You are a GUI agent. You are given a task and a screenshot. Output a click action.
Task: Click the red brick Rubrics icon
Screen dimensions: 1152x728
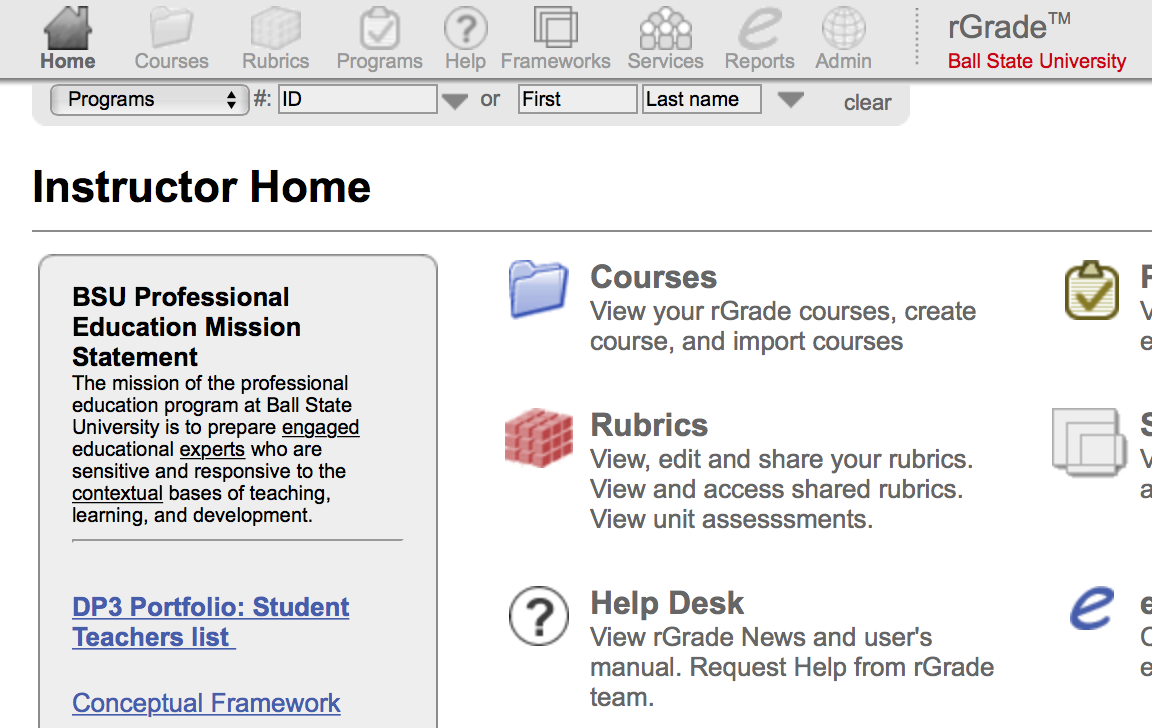tap(538, 437)
